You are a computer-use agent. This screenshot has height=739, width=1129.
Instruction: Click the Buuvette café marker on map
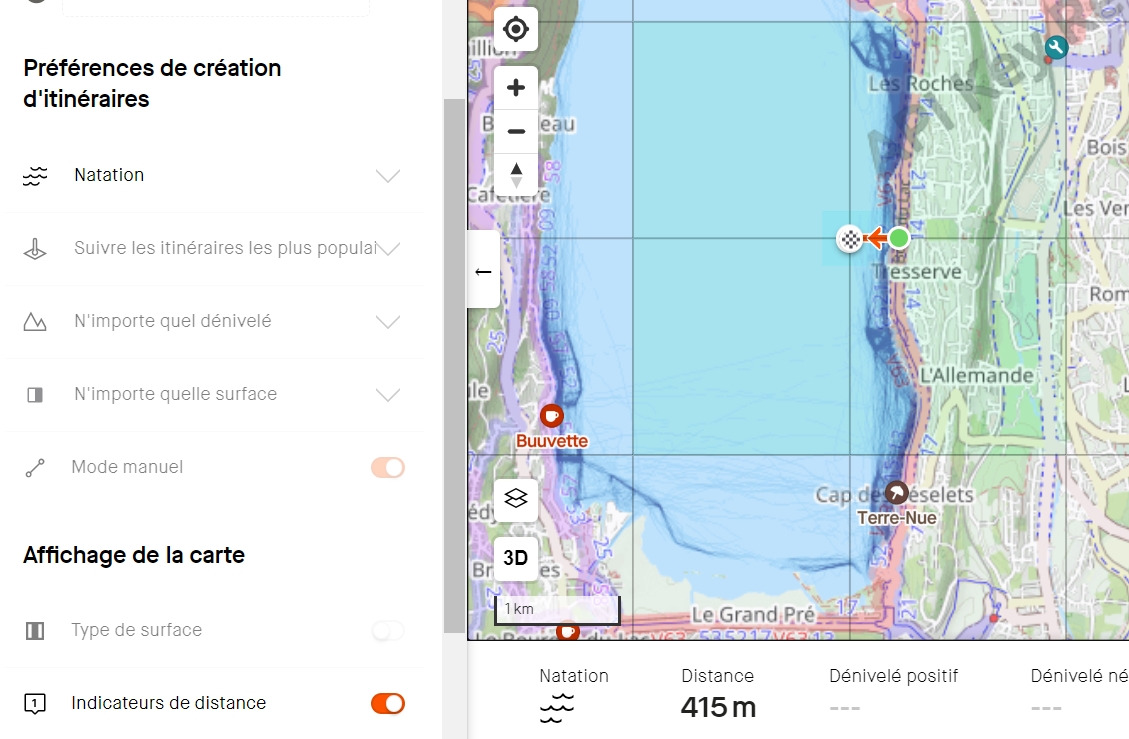pos(551,415)
